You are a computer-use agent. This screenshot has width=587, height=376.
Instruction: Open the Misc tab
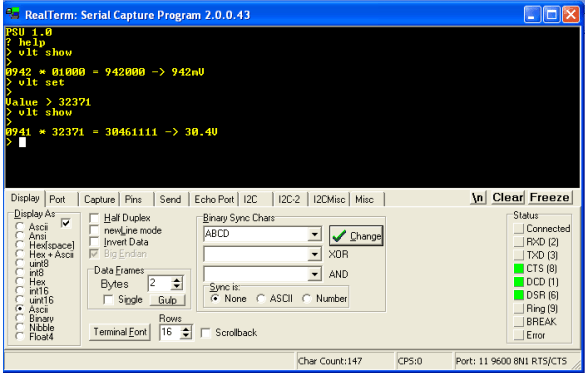[x=364, y=199]
